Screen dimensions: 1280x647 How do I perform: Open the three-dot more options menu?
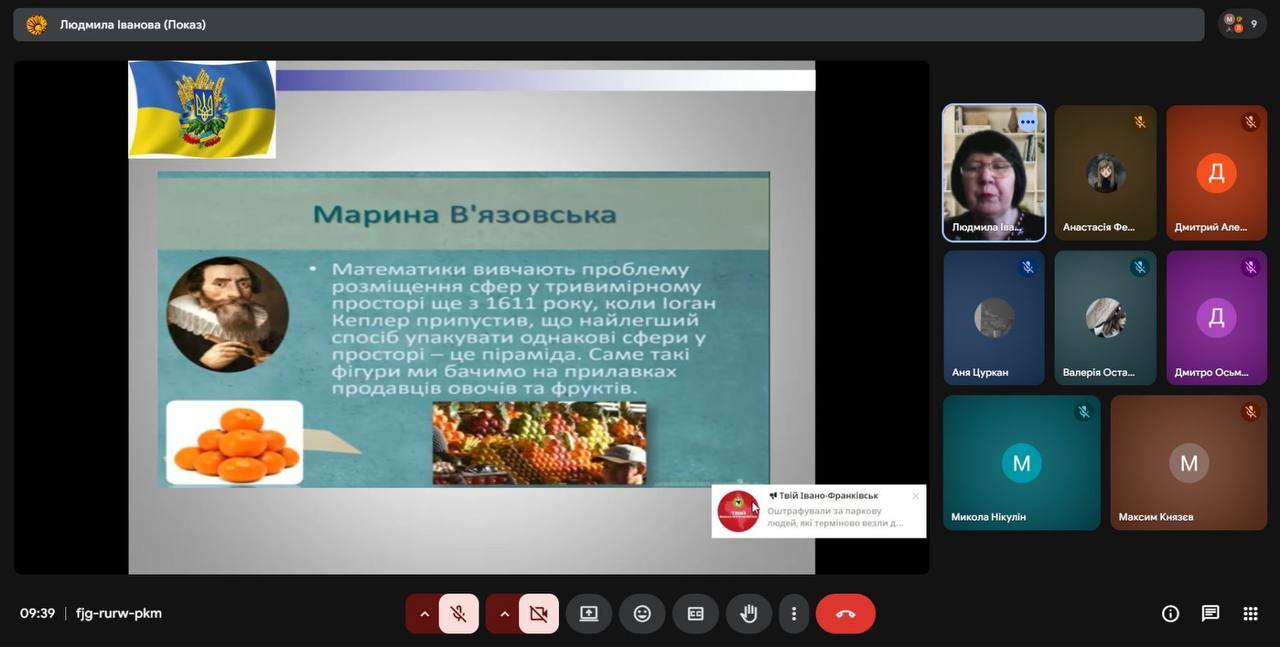pos(794,614)
